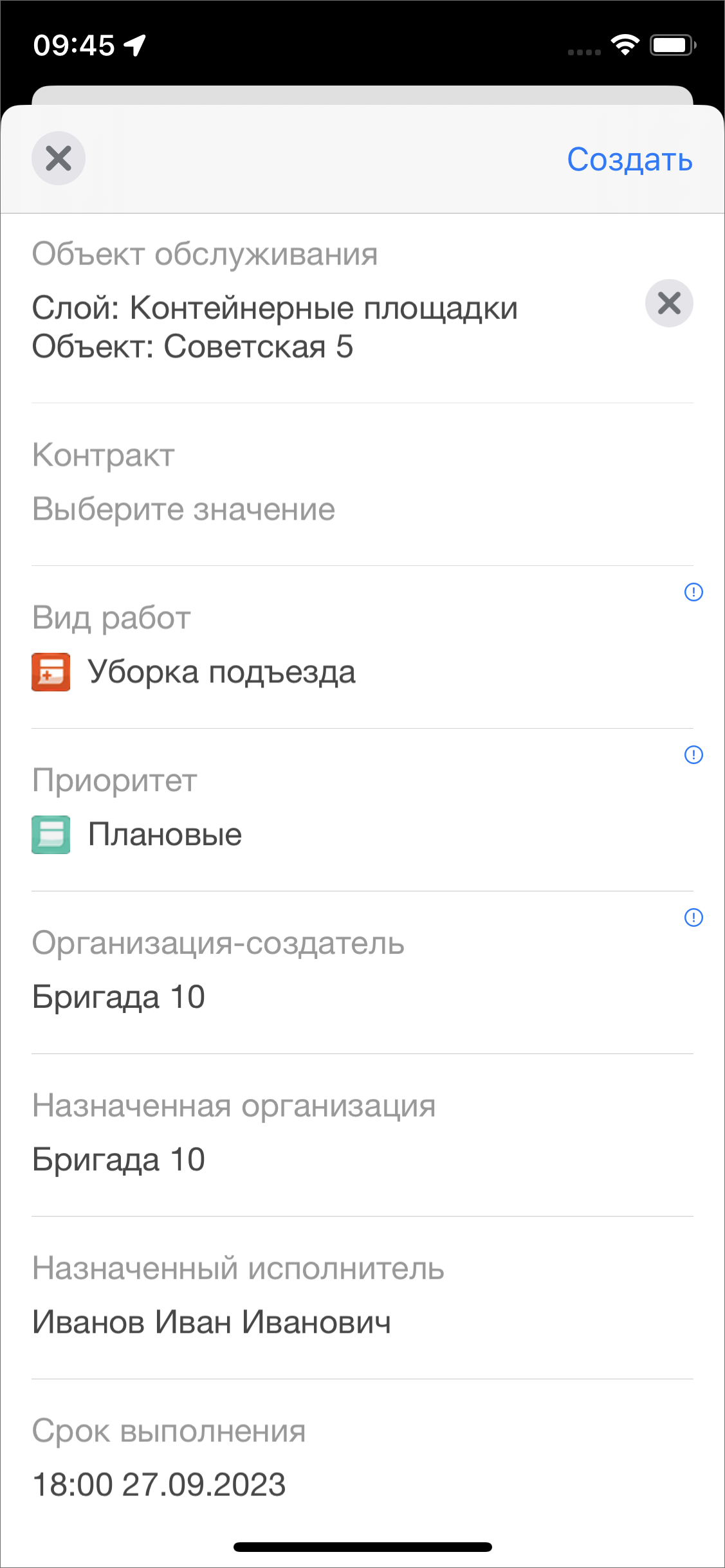725x1568 pixels.
Task: Clear the selected service object
Action: tap(669, 303)
